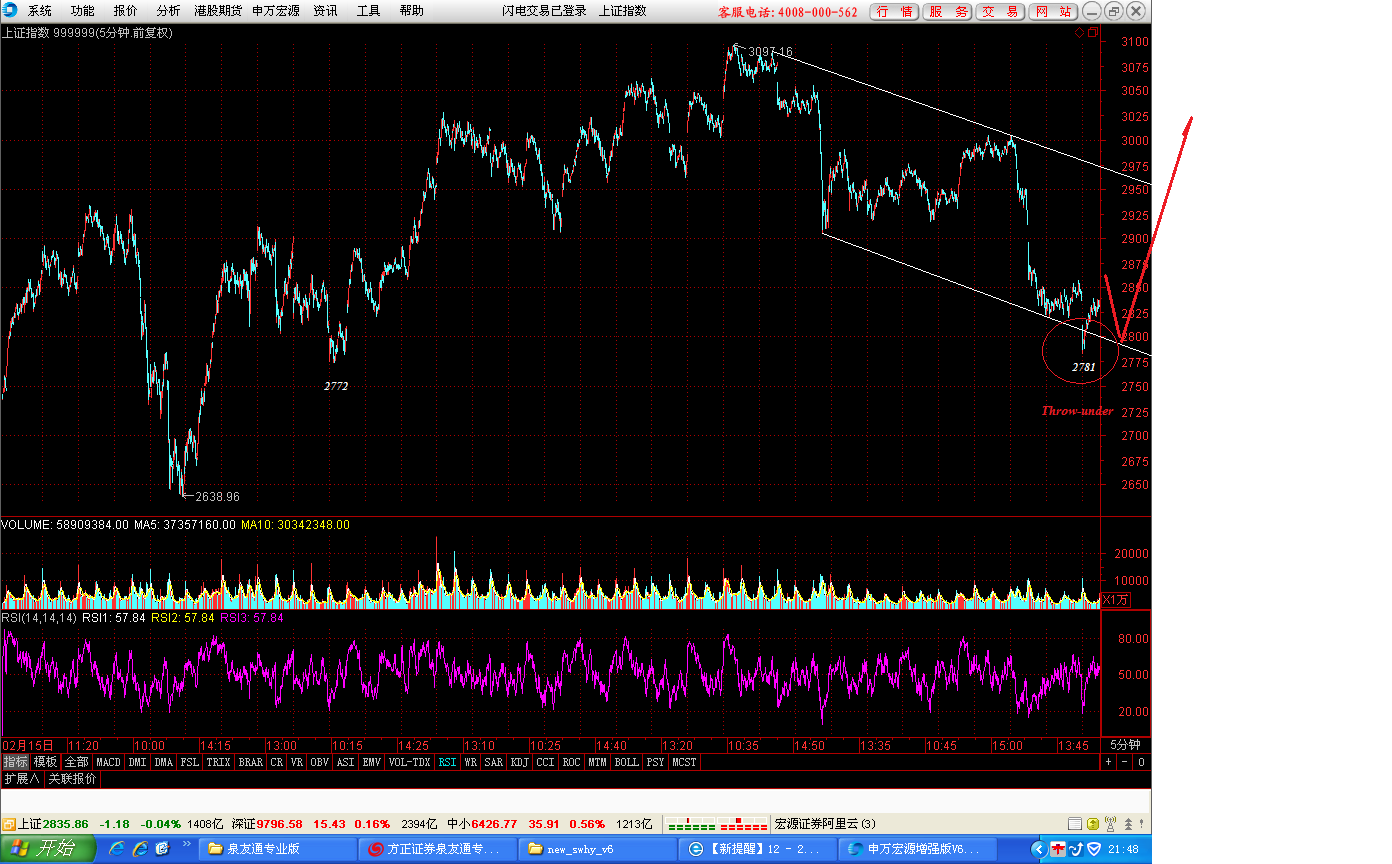1392x864 pixels.
Task: Click the 网站 button
Action: pyautogui.click(x=1054, y=11)
